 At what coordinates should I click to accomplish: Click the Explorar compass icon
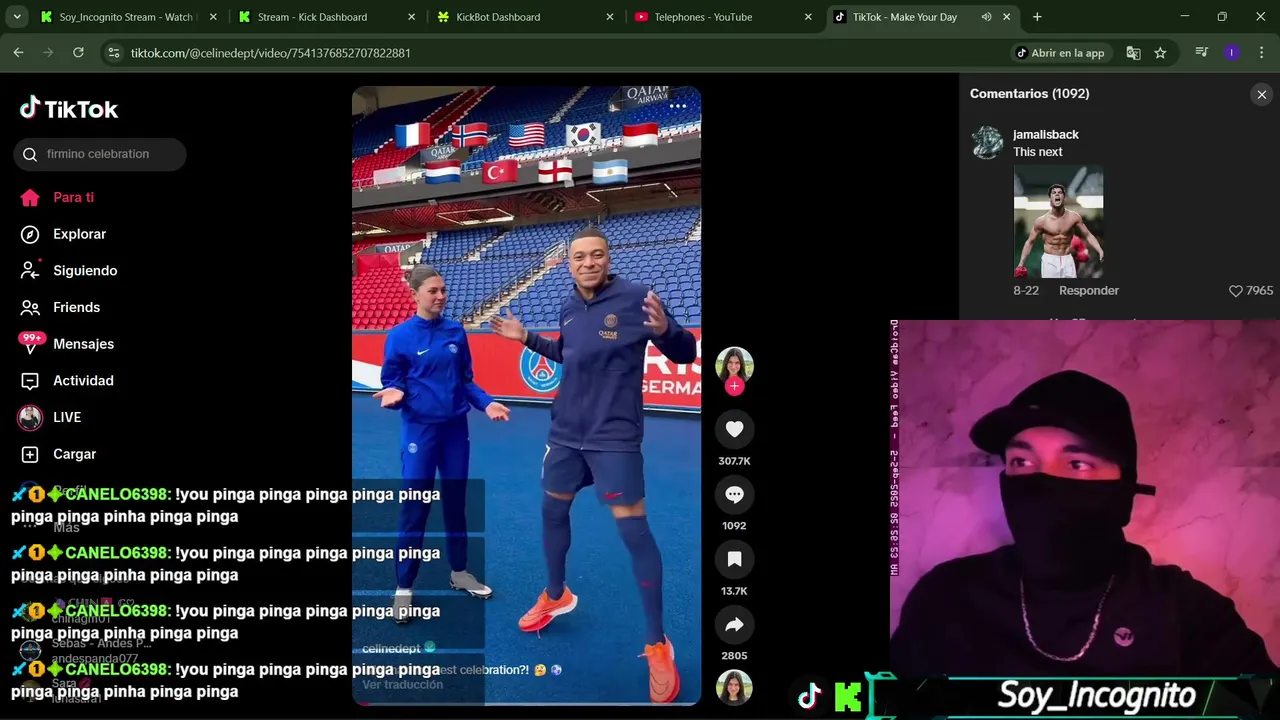pos(30,234)
